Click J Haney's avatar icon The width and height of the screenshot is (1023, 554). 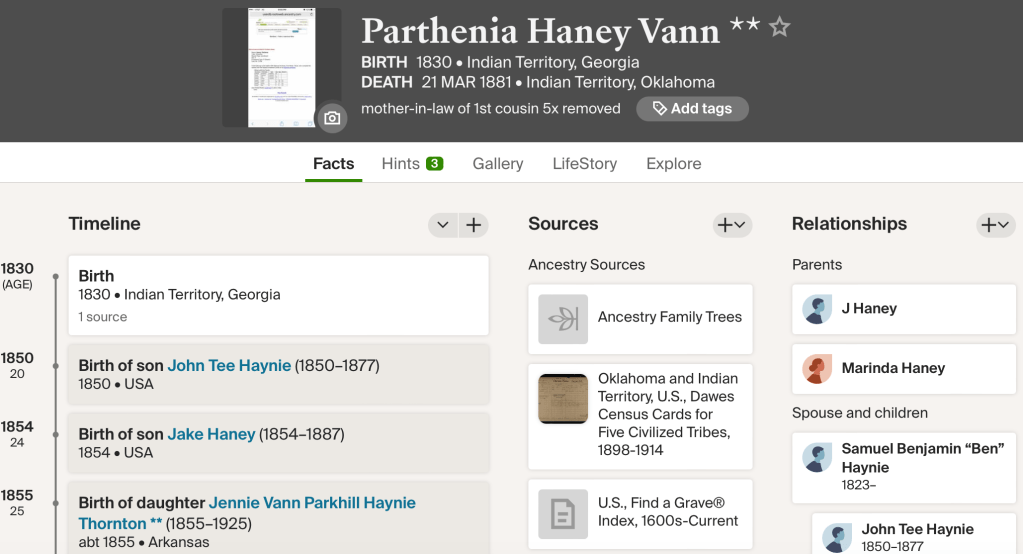pyautogui.click(x=817, y=309)
